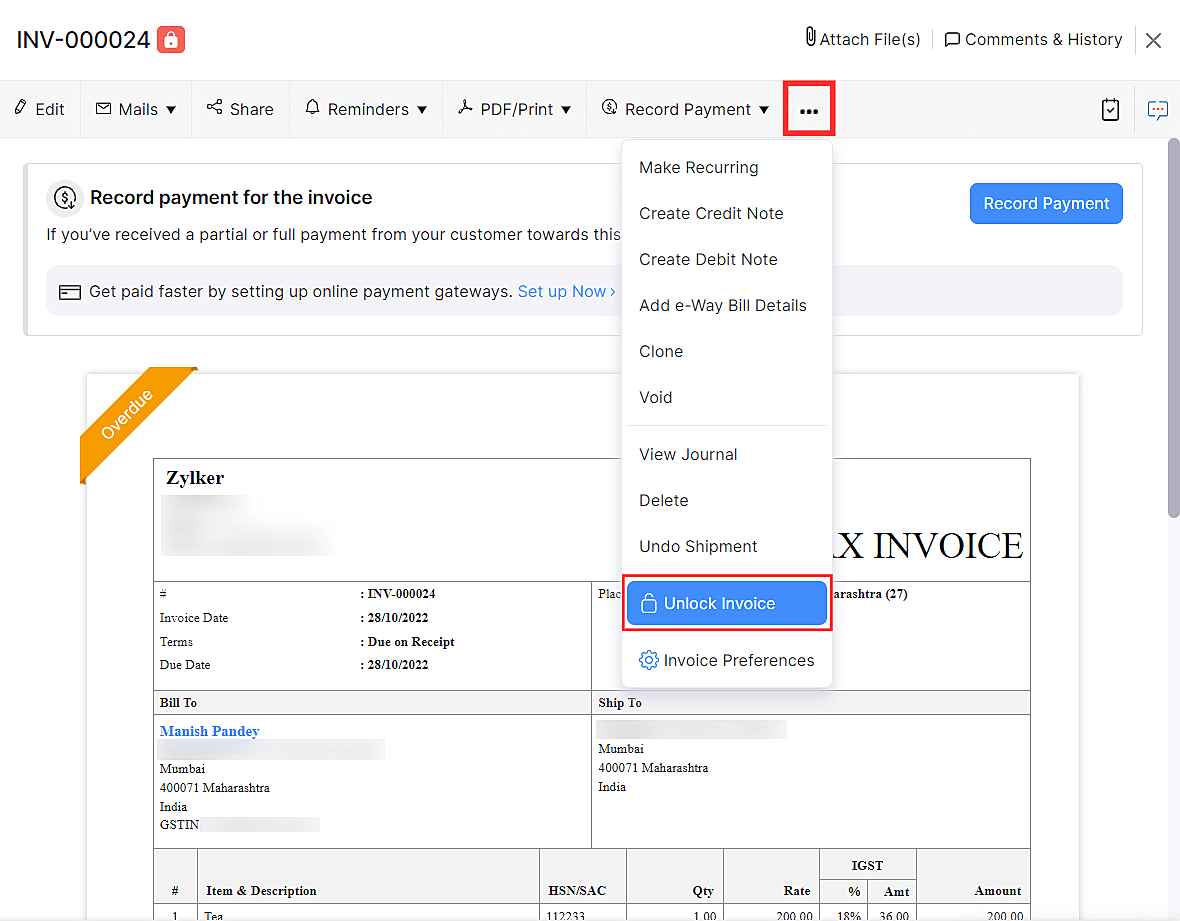This screenshot has width=1180, height=921.
Task: Click the paperclip Attach File(s) icon
Action: pos(810,38)
